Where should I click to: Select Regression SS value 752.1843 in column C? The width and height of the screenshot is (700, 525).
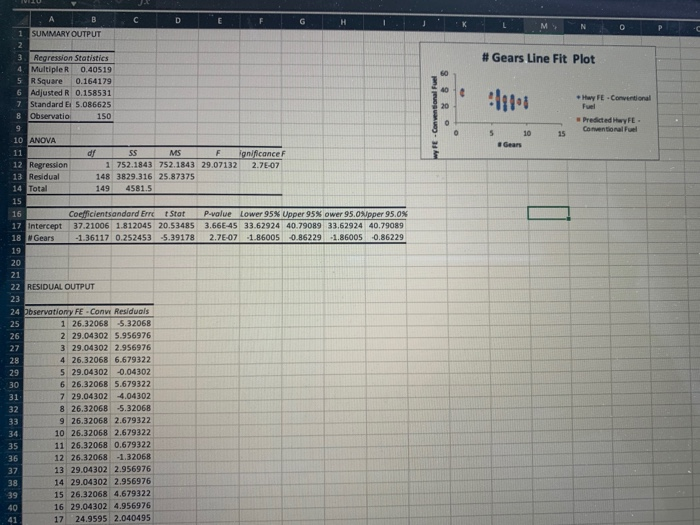tap(134, 165)
